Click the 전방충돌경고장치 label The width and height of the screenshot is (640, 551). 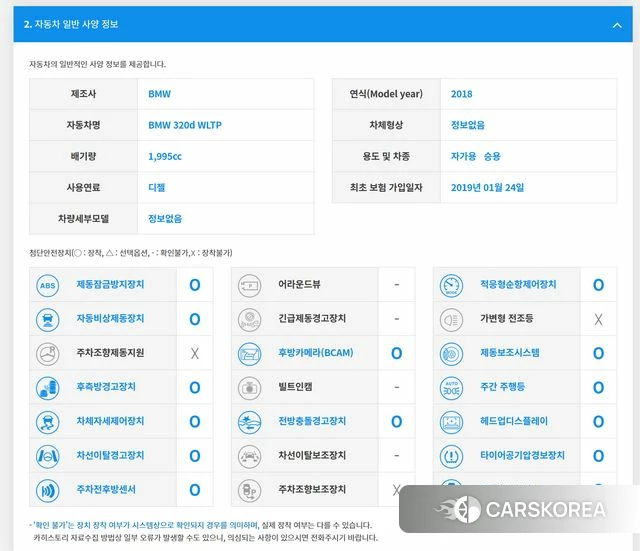tap(312, 421)
